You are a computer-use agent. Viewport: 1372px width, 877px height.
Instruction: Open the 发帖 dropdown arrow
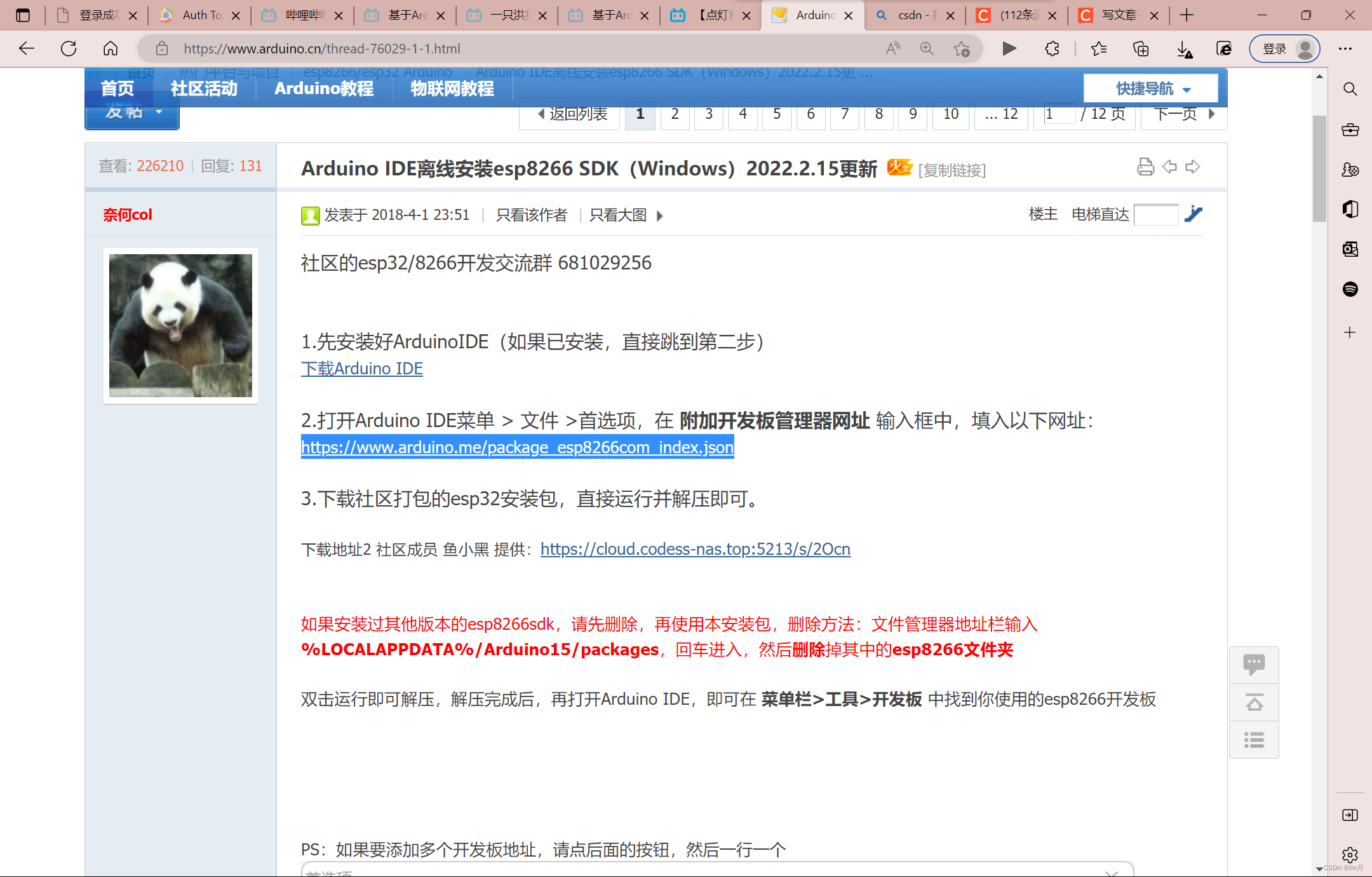tap(159, 112)
